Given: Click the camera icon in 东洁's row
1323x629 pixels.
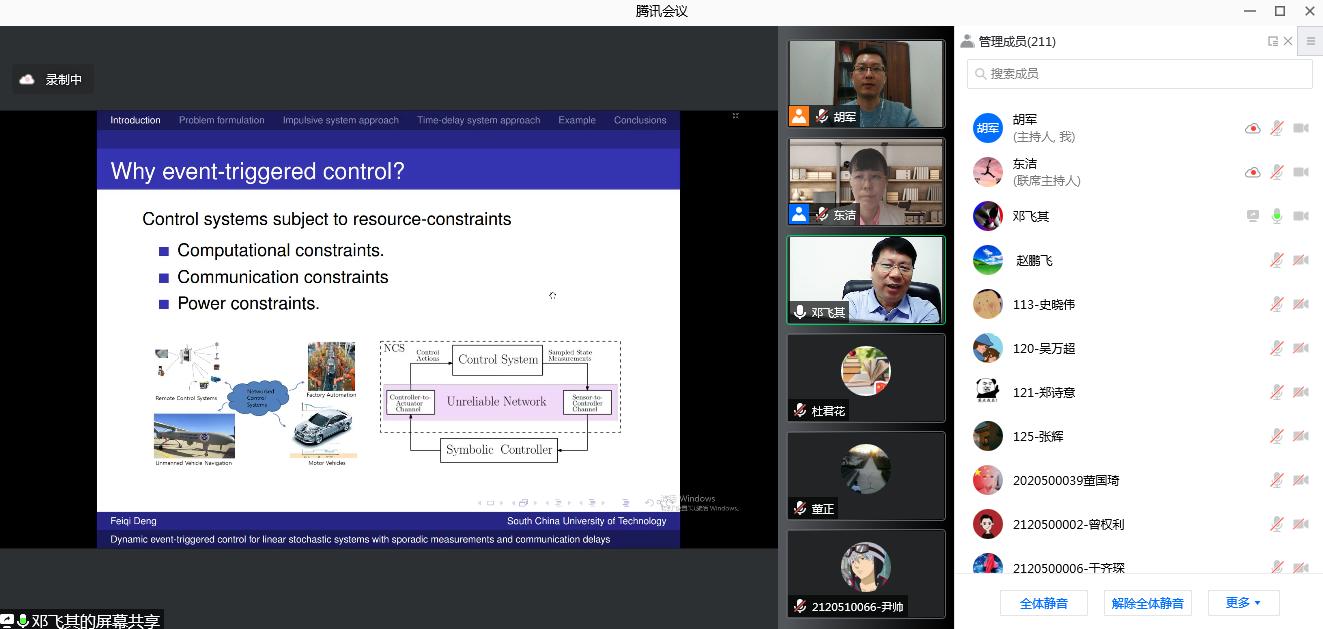Looking at the screenshot, I should click(1301, 172).
